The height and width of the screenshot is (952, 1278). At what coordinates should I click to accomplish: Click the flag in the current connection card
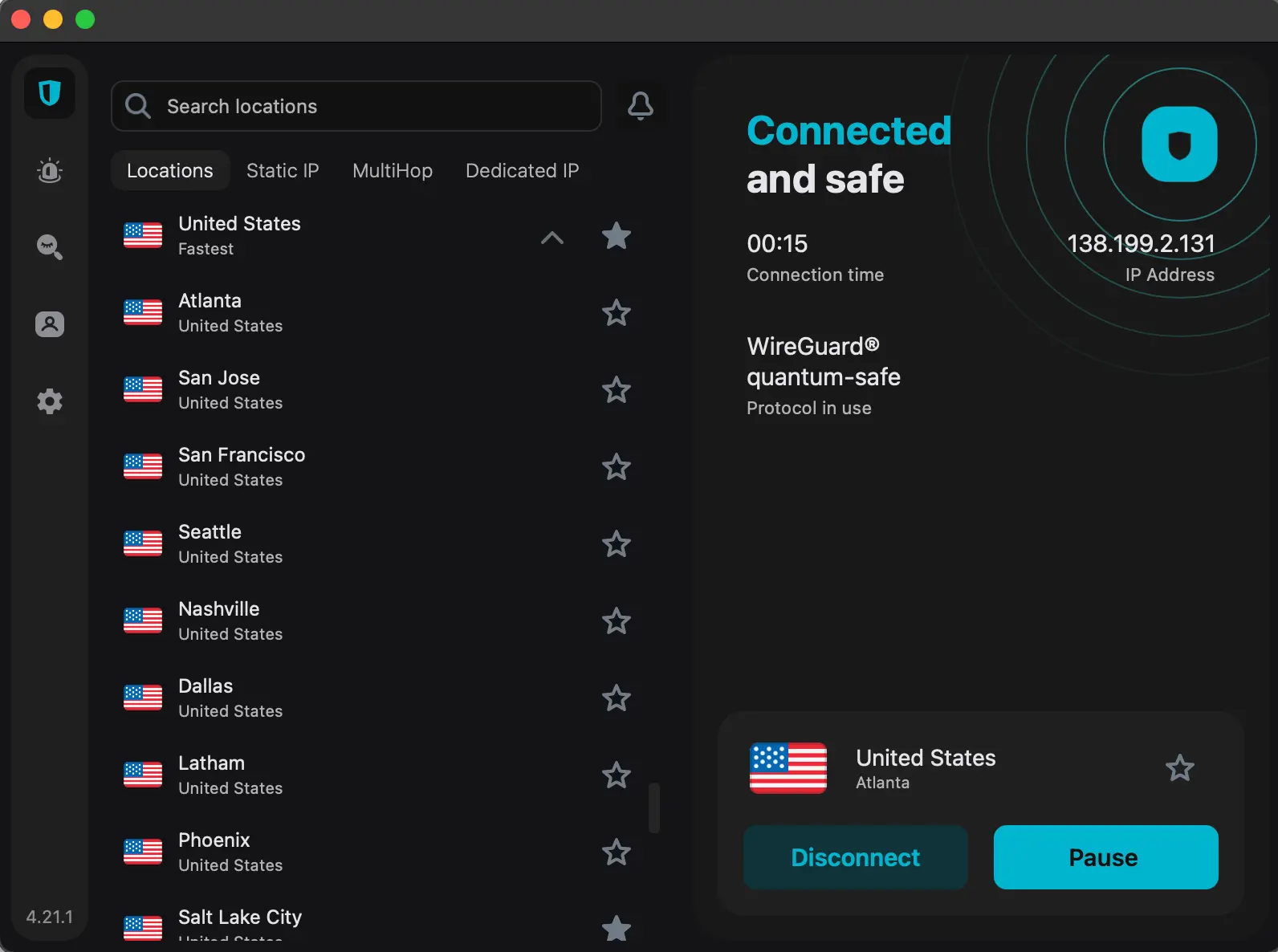788,768
